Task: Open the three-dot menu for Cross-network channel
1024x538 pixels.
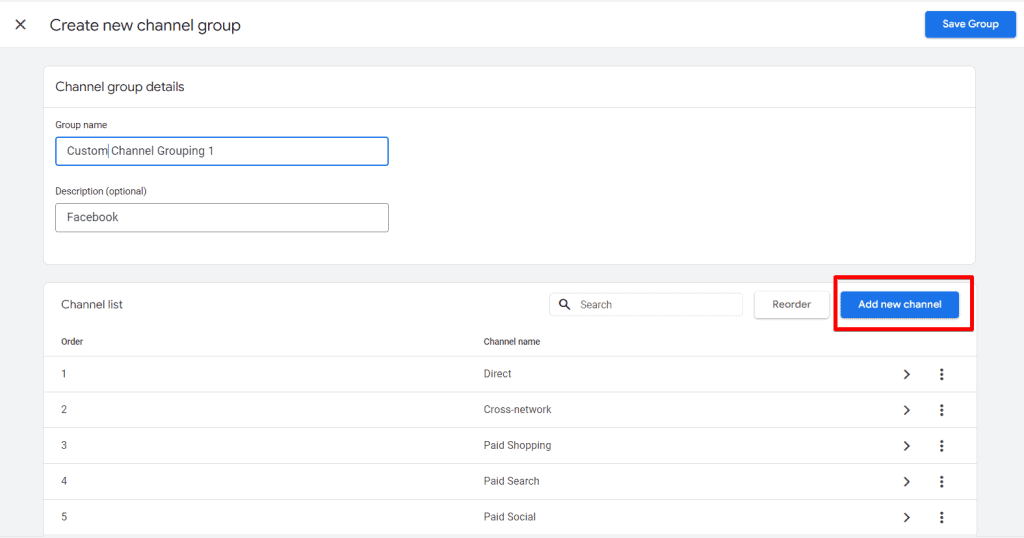Action: tap(941, 410)
